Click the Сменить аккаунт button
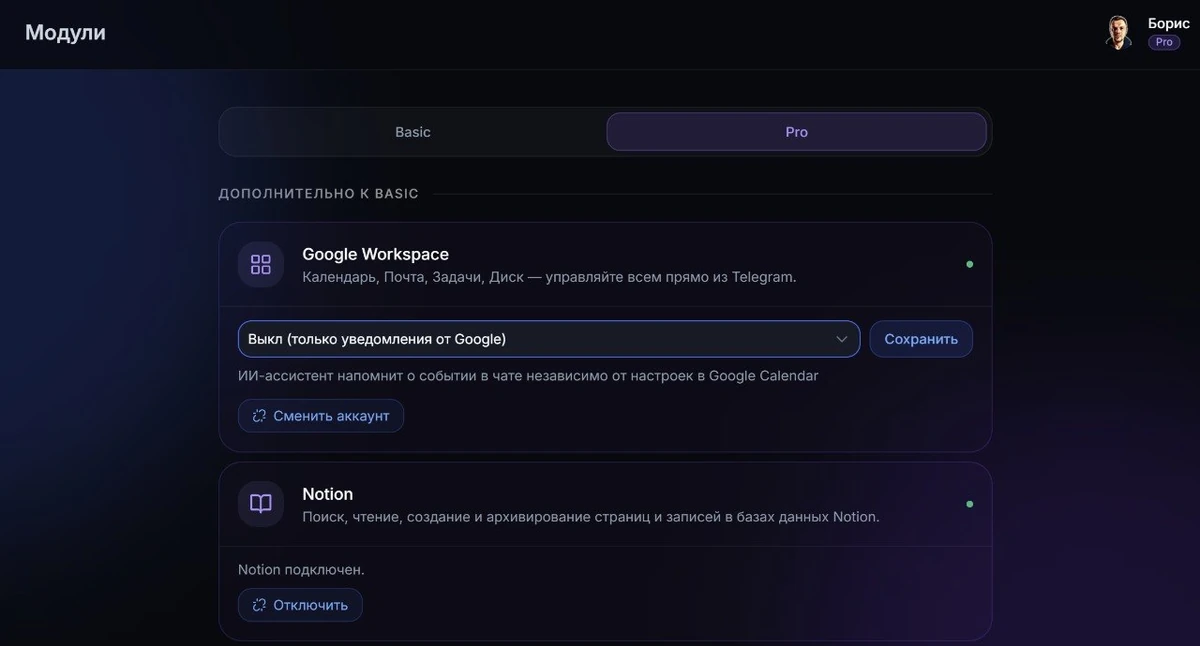Screen dimensions: 1200x646 click(321, 416)
